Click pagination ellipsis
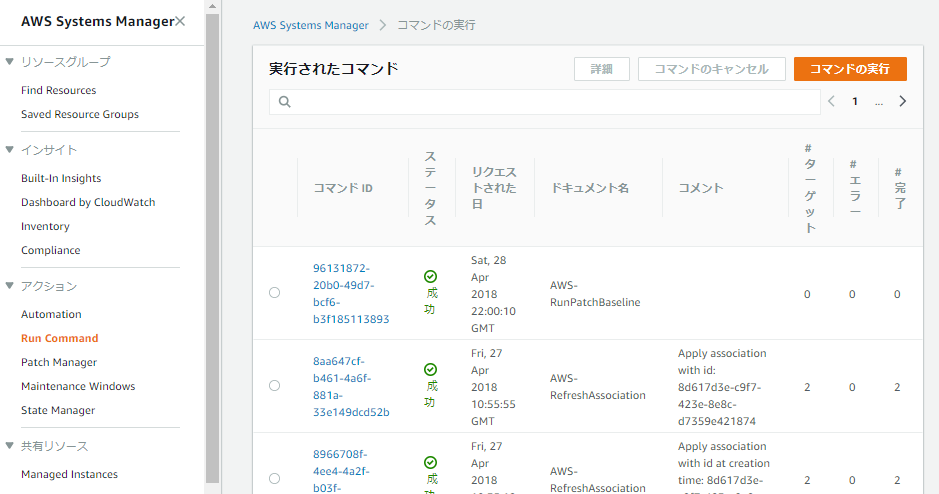 click(879, 103)
